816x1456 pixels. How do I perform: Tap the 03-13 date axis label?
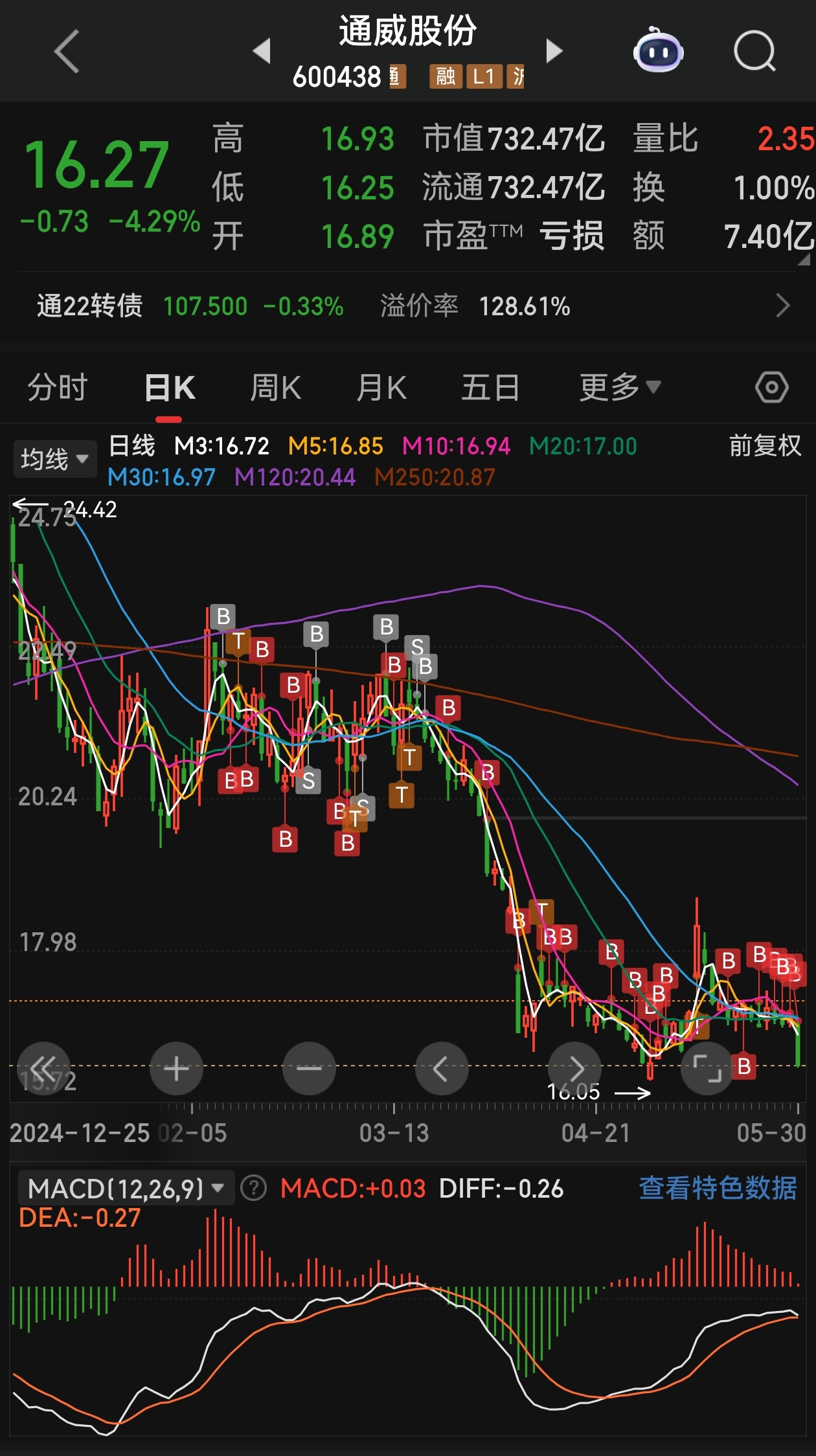[x=394, y=1133]
